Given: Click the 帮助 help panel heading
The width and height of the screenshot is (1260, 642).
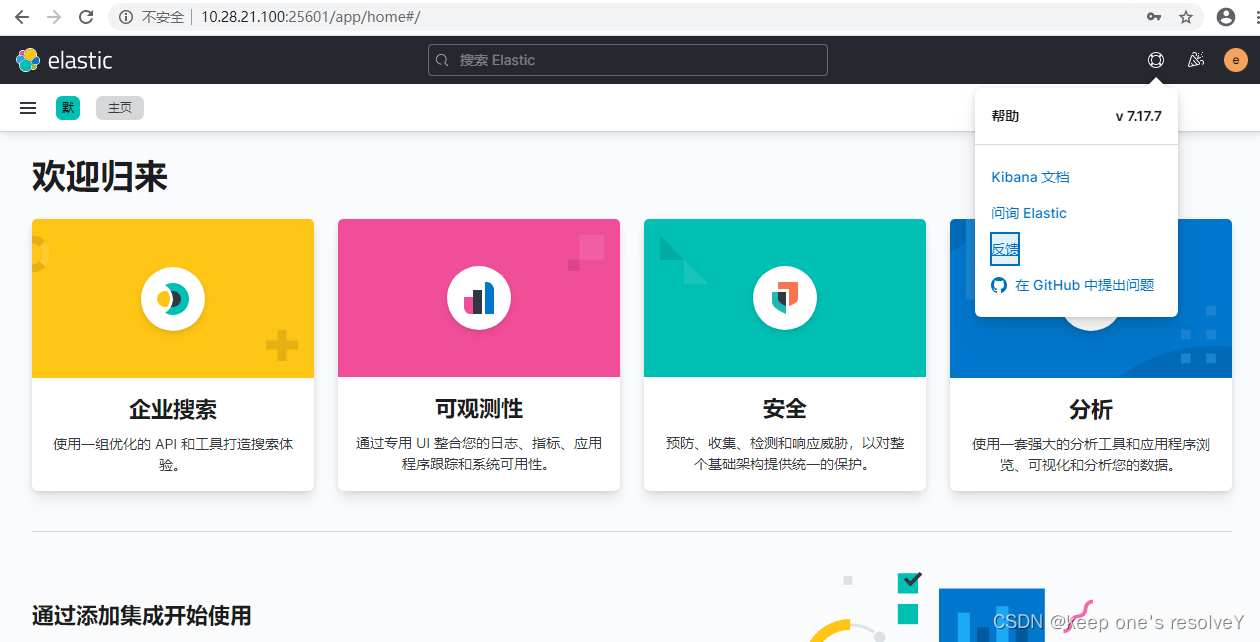Looking at the screenshot, I should [x=1005, y=116].
